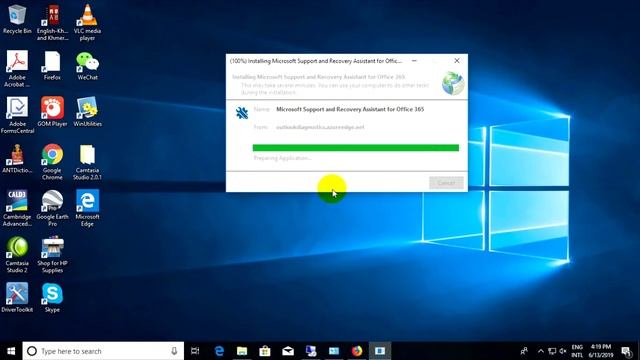Show hidden system tray icons
This screenshot has width=640, height=360.
coord(541,351)
